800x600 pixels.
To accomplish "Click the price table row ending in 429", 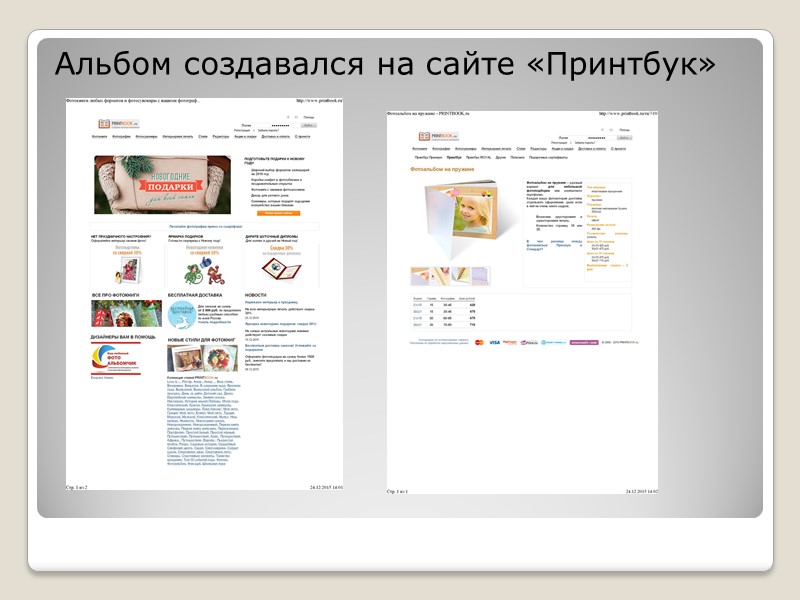I will (x=444, y=305).
